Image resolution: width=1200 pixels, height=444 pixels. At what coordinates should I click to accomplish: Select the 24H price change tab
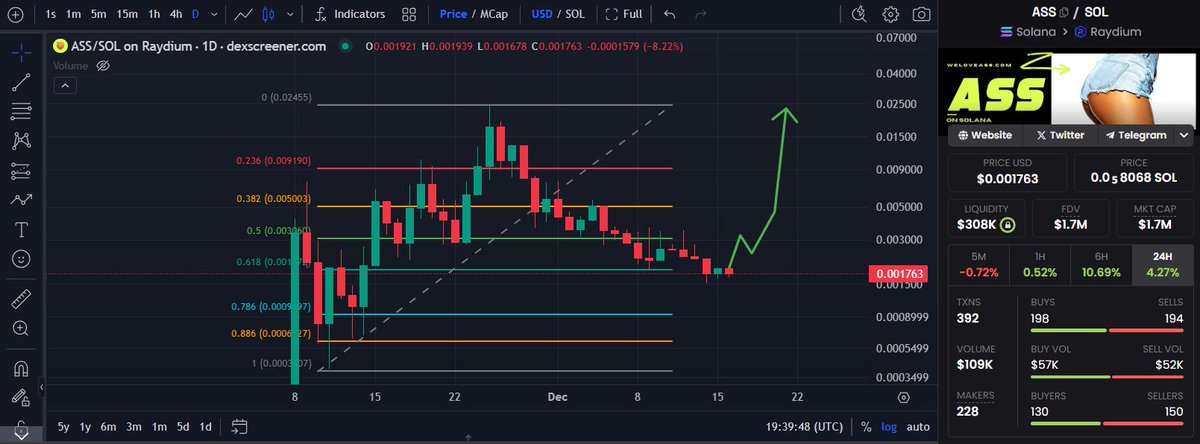(x=1161, y=263)
